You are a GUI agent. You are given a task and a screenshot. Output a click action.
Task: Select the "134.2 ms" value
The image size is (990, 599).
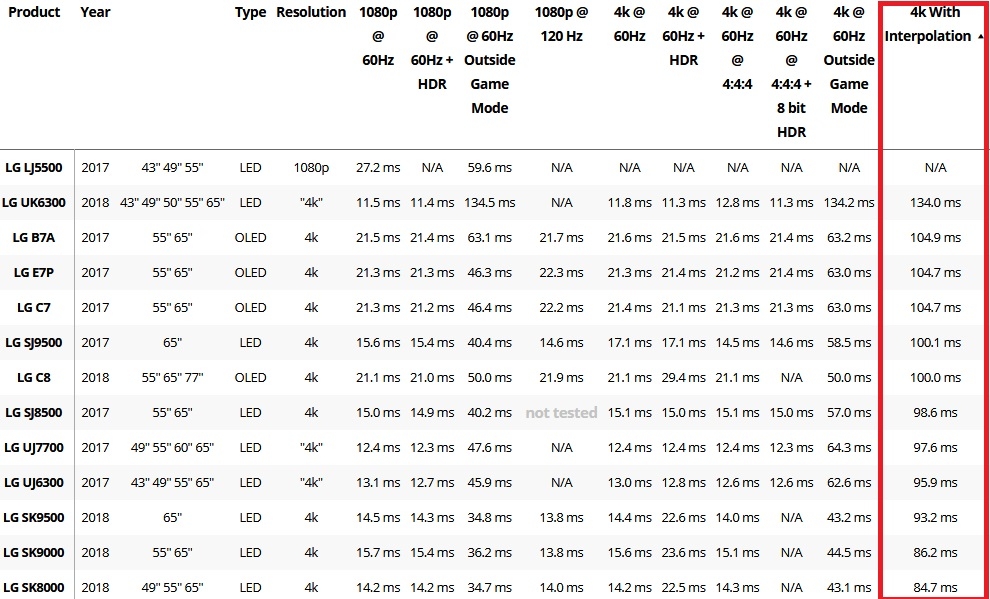point(849,203)
